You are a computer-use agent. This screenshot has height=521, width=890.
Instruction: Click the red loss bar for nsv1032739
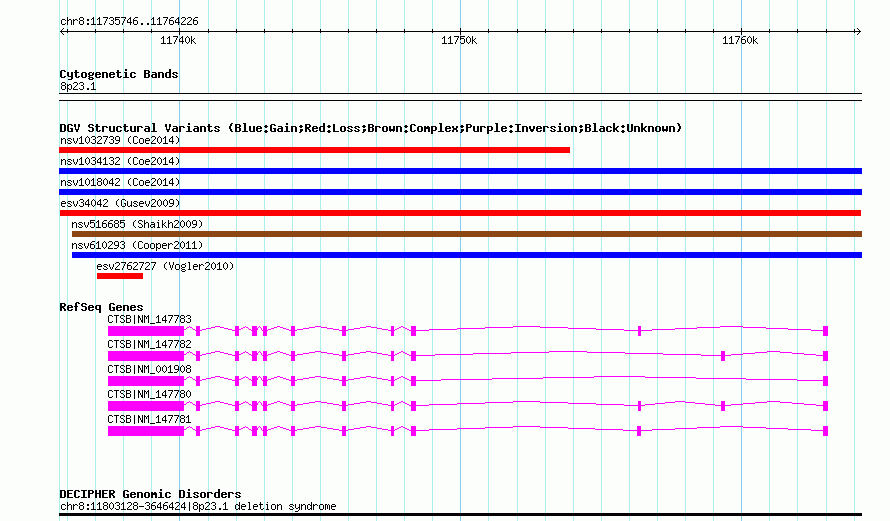(314, 150)
